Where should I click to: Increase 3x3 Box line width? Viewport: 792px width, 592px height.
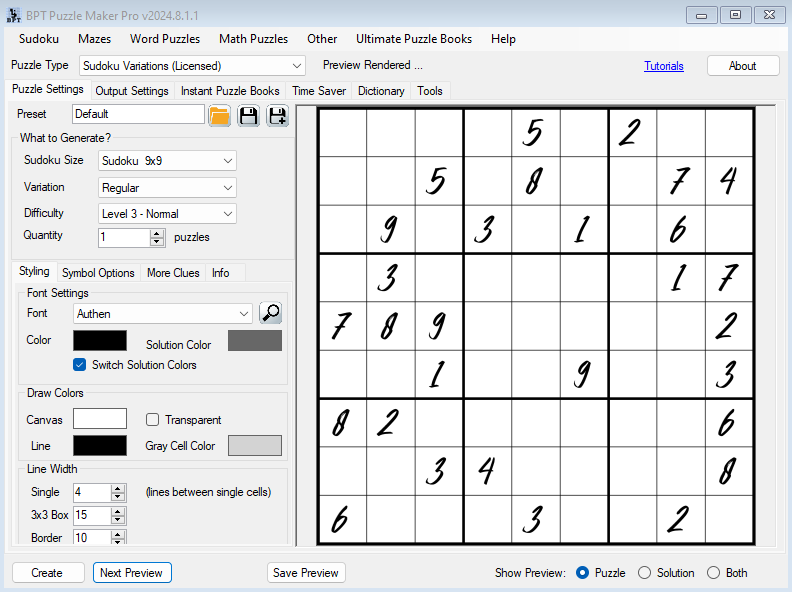tap(118, 512)
